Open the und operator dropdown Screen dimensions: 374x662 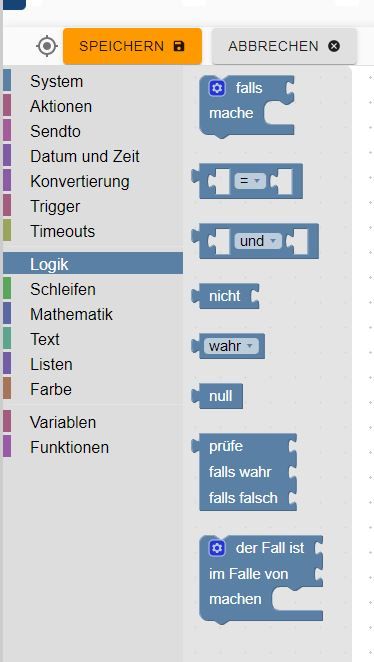(257, 241)
